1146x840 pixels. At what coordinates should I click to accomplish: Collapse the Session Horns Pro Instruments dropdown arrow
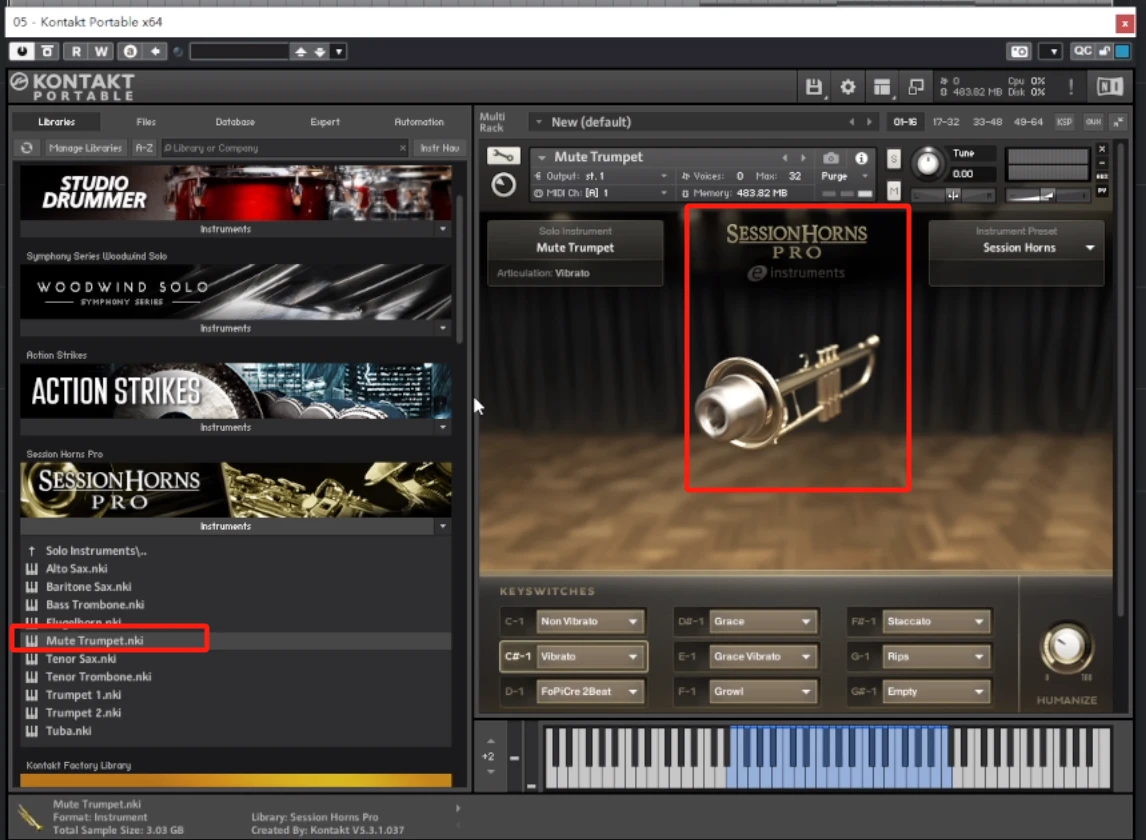point(443,526)
